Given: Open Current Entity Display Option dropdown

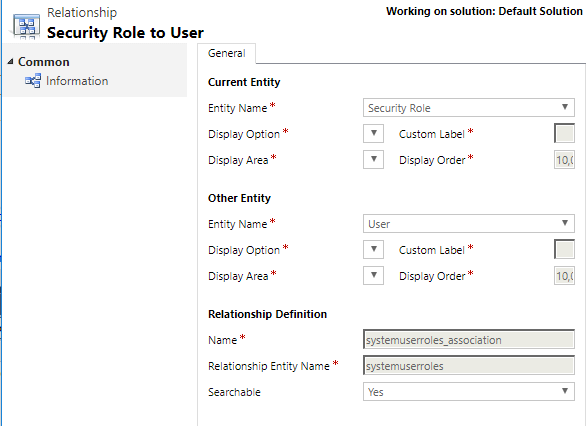Looking at the screenshot, I should pyautogui.click(x=373, y=134).
